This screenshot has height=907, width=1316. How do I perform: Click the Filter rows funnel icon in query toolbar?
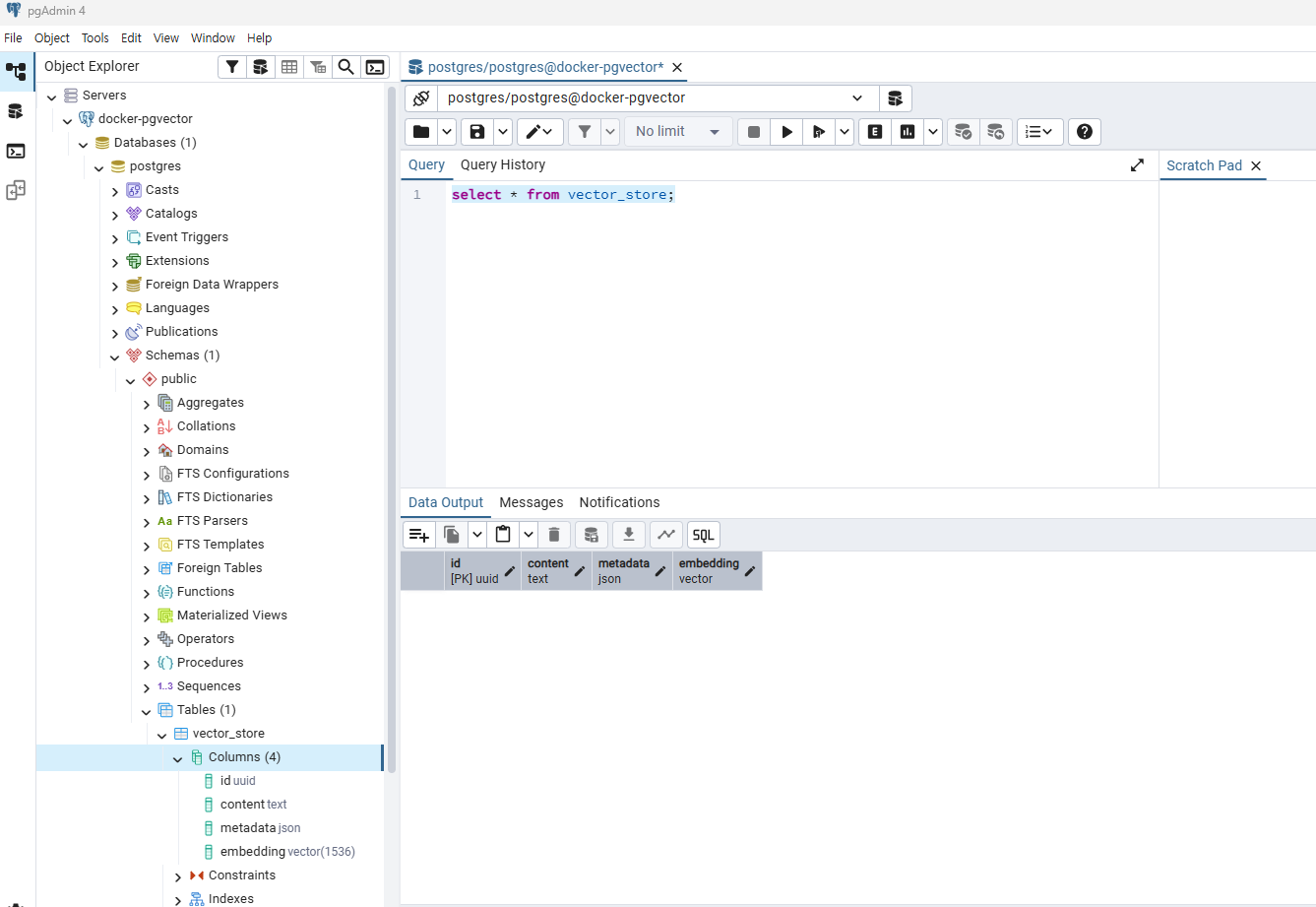coord(585,132)
